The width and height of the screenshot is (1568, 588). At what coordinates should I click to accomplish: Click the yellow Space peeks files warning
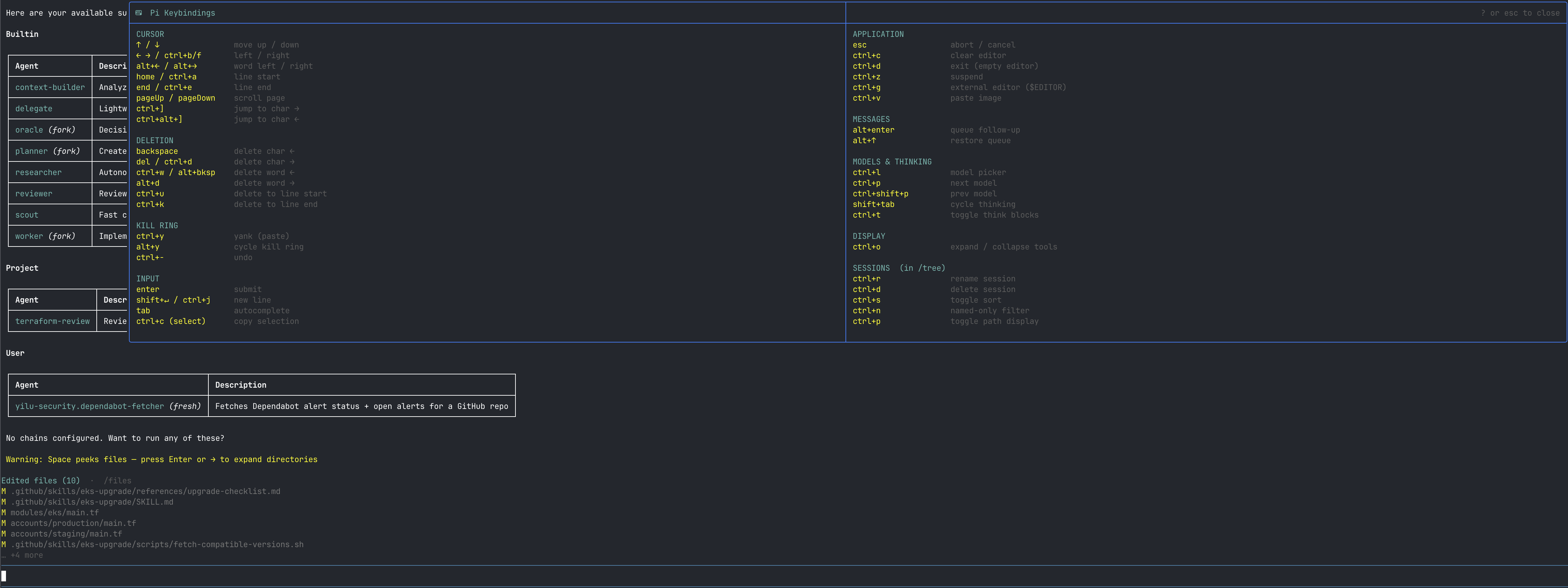pos(161,459)
